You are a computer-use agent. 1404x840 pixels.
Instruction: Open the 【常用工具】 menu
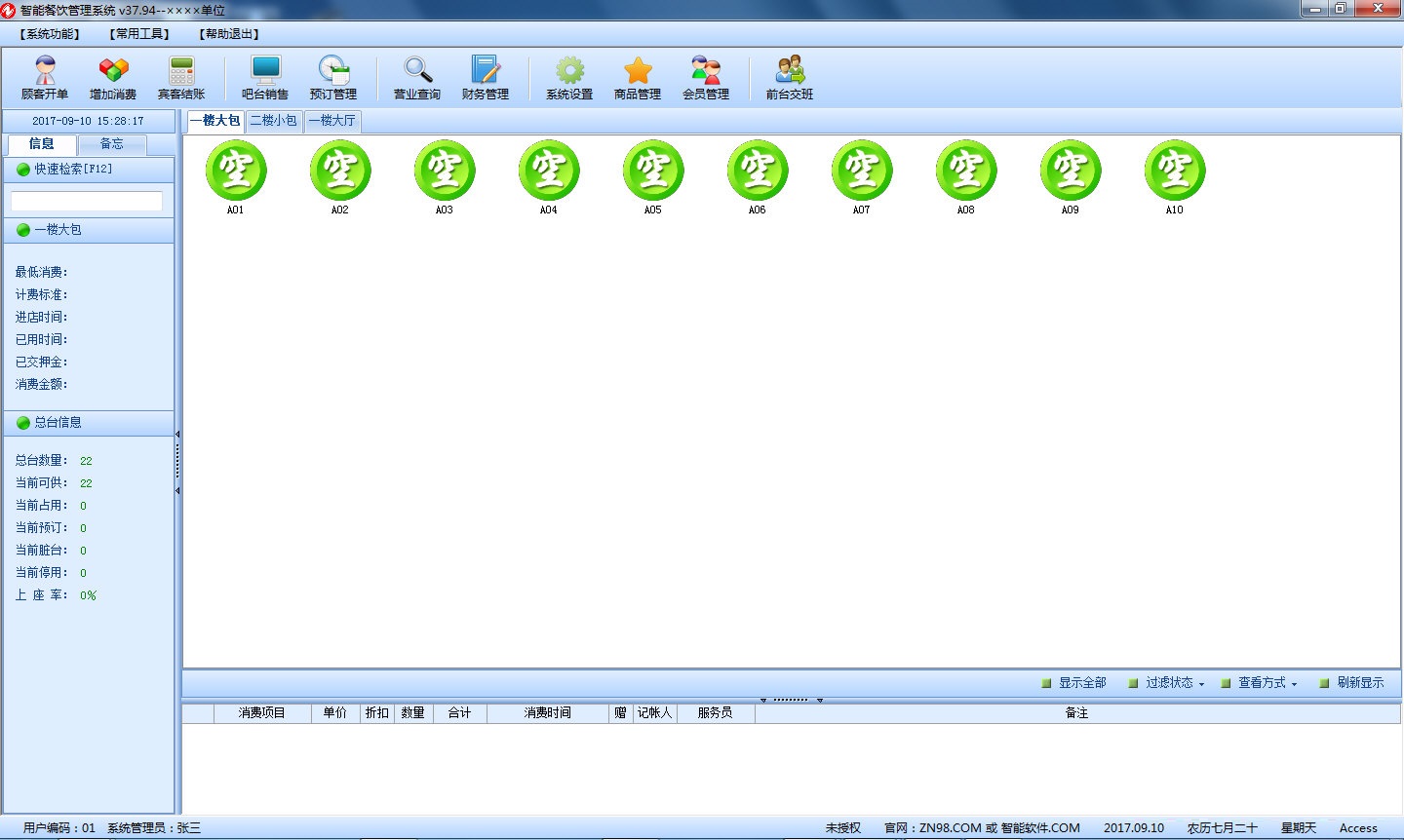[139, 34]
